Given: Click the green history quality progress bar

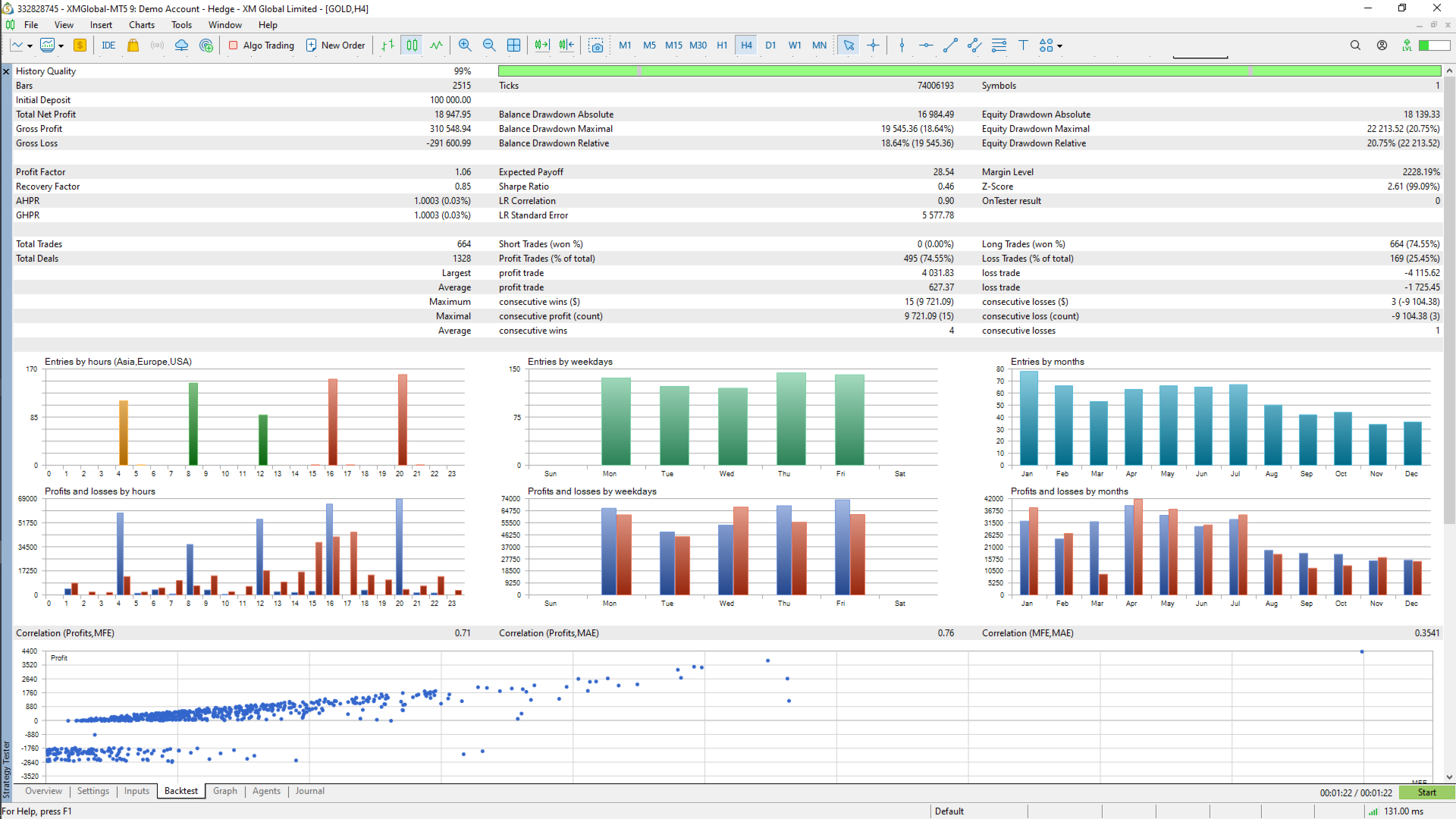Looking at the screenshot, I should tap(969, 71).
